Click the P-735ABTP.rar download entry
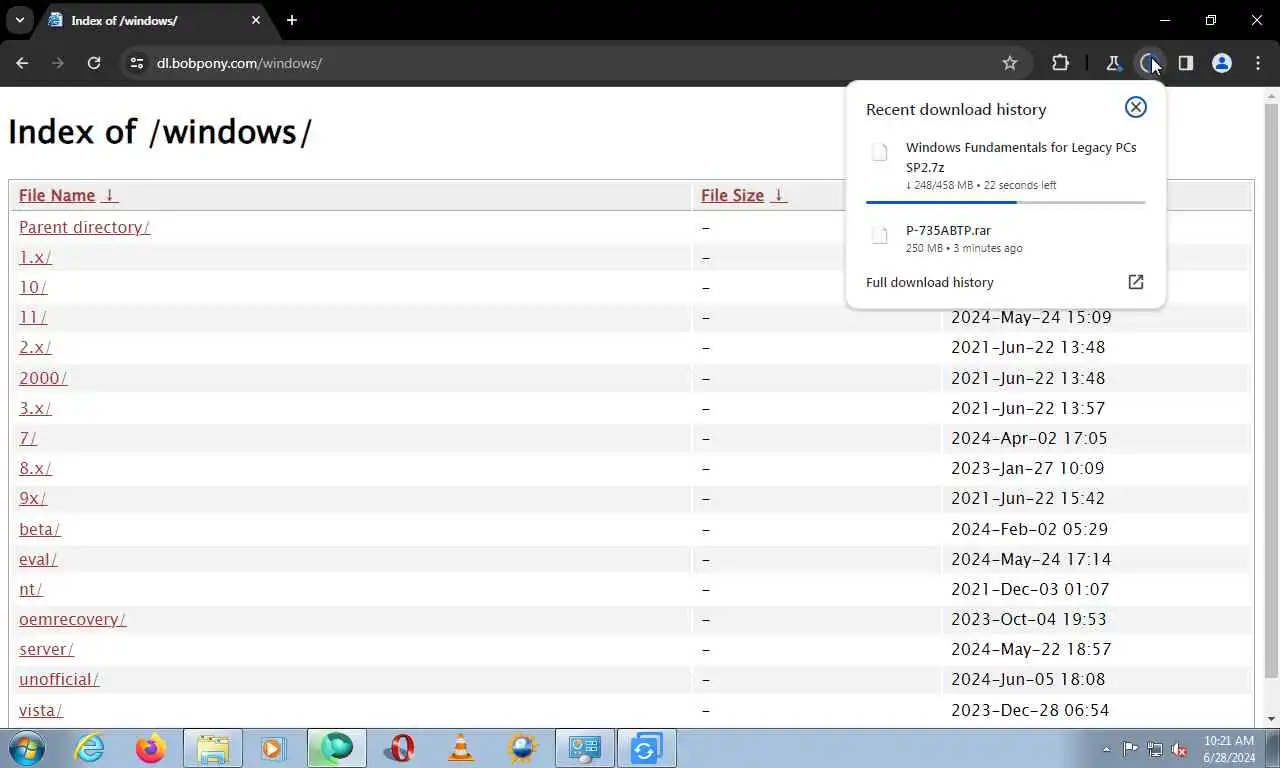1280x768 pixels. tap(1005, 238)
